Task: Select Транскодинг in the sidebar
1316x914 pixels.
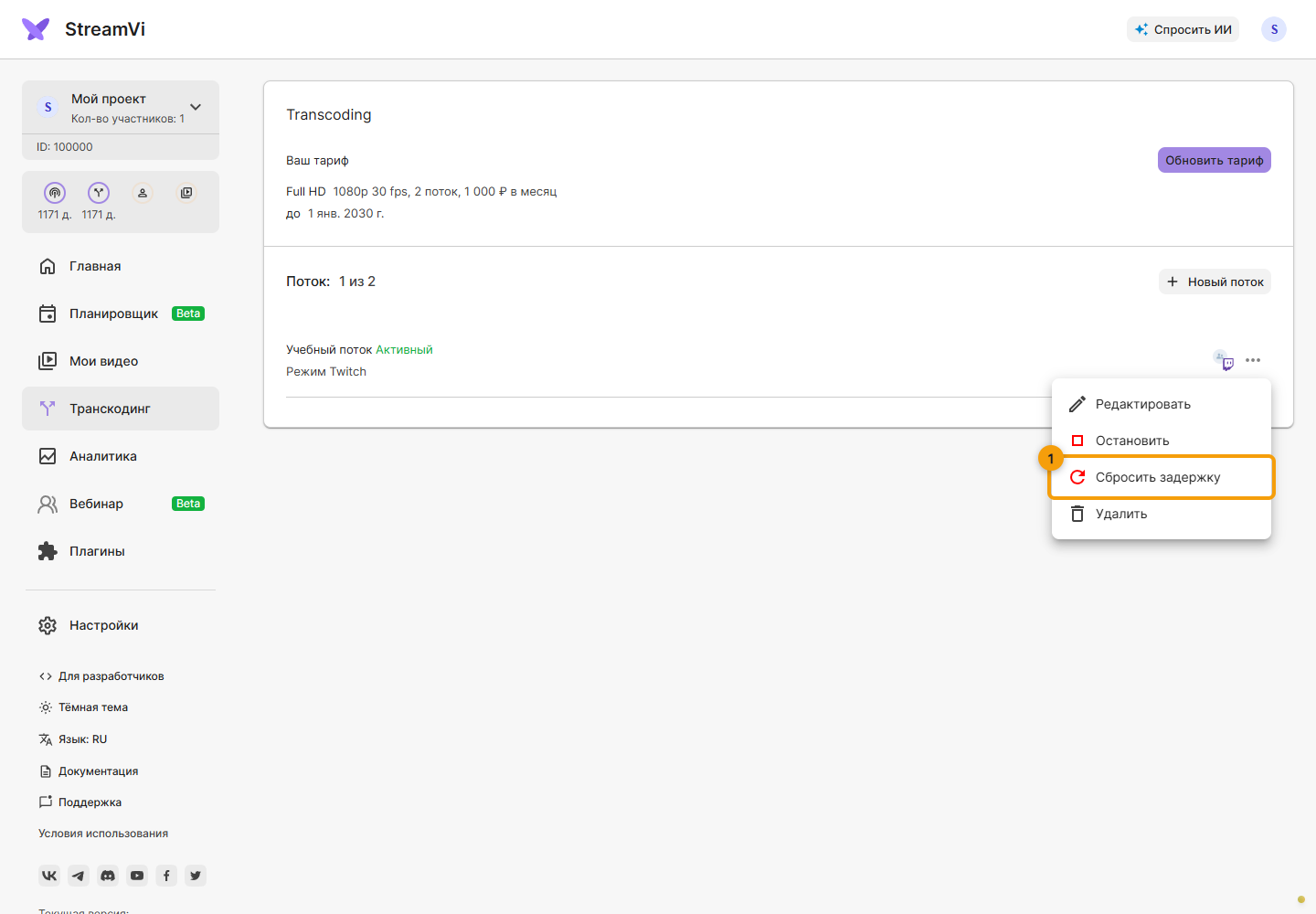Action: [121, 409]
